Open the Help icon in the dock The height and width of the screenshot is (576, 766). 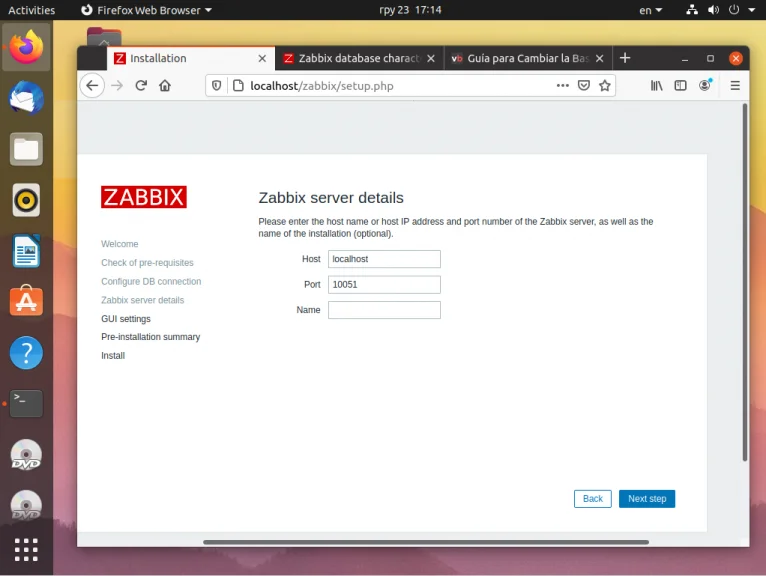[x=26, y=353]
